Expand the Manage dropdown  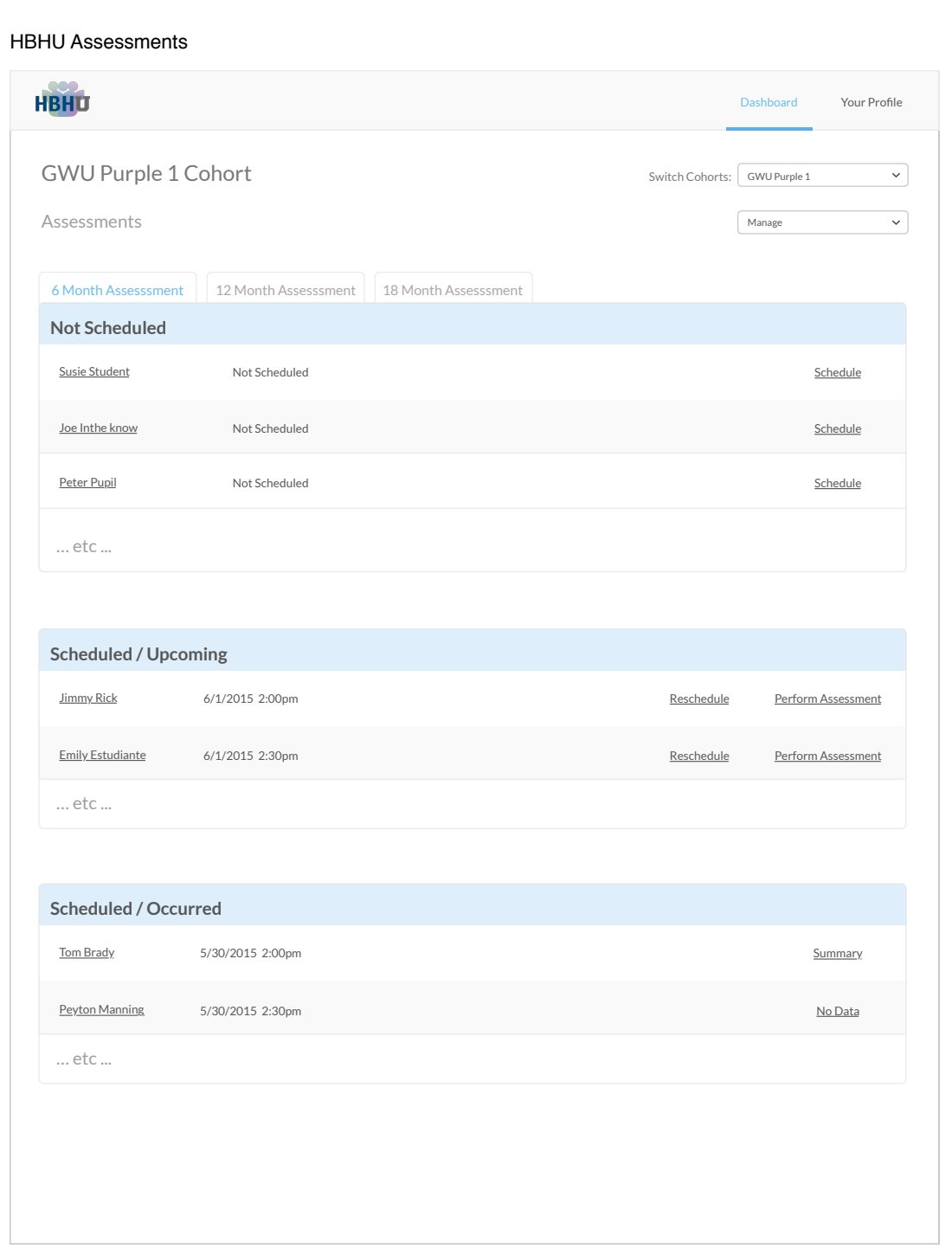click(x=821, y=222)
